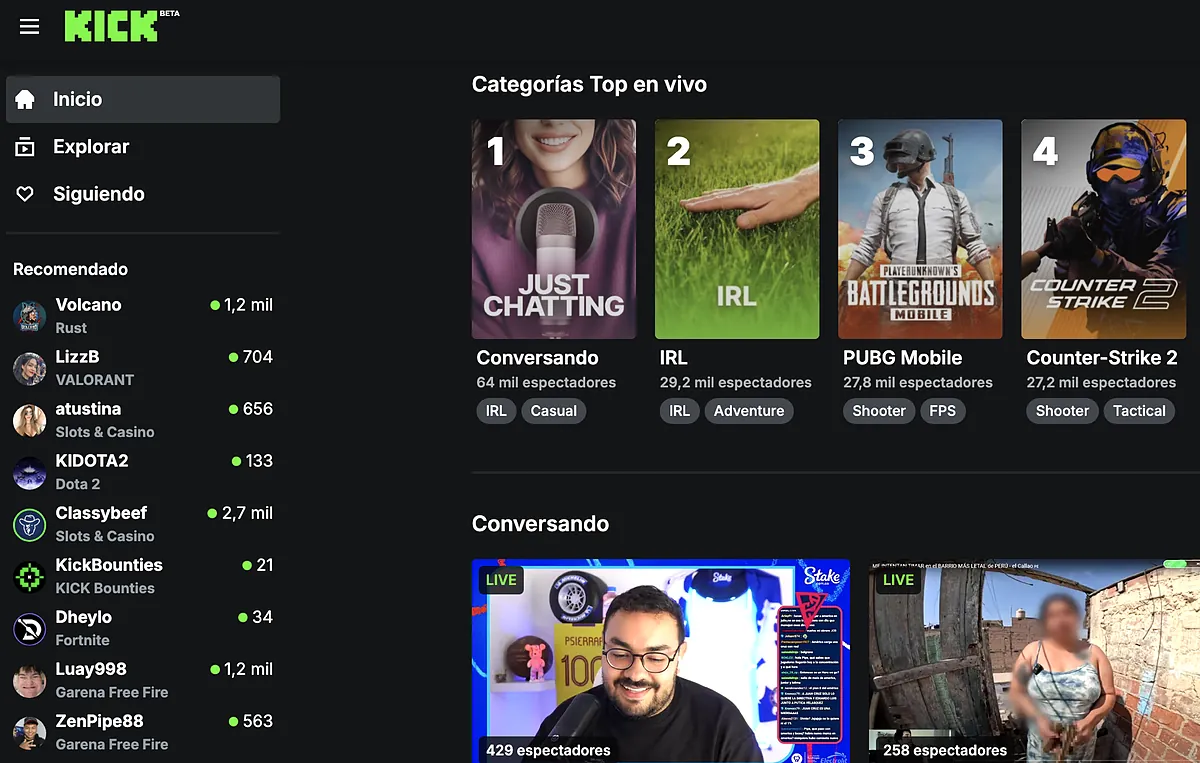
Task: Select the Inicio menu item
Action: pos(143,99)
